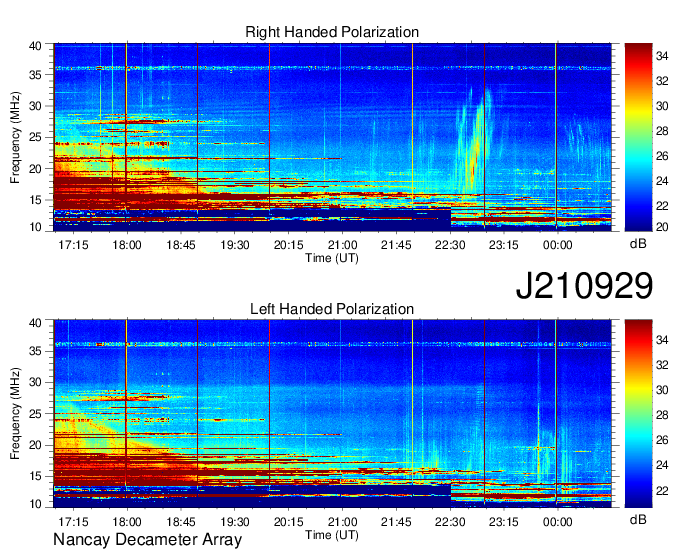Click the 10 MHz tick label on the bottom plot
680x552 pixels.
pos(35,504)
